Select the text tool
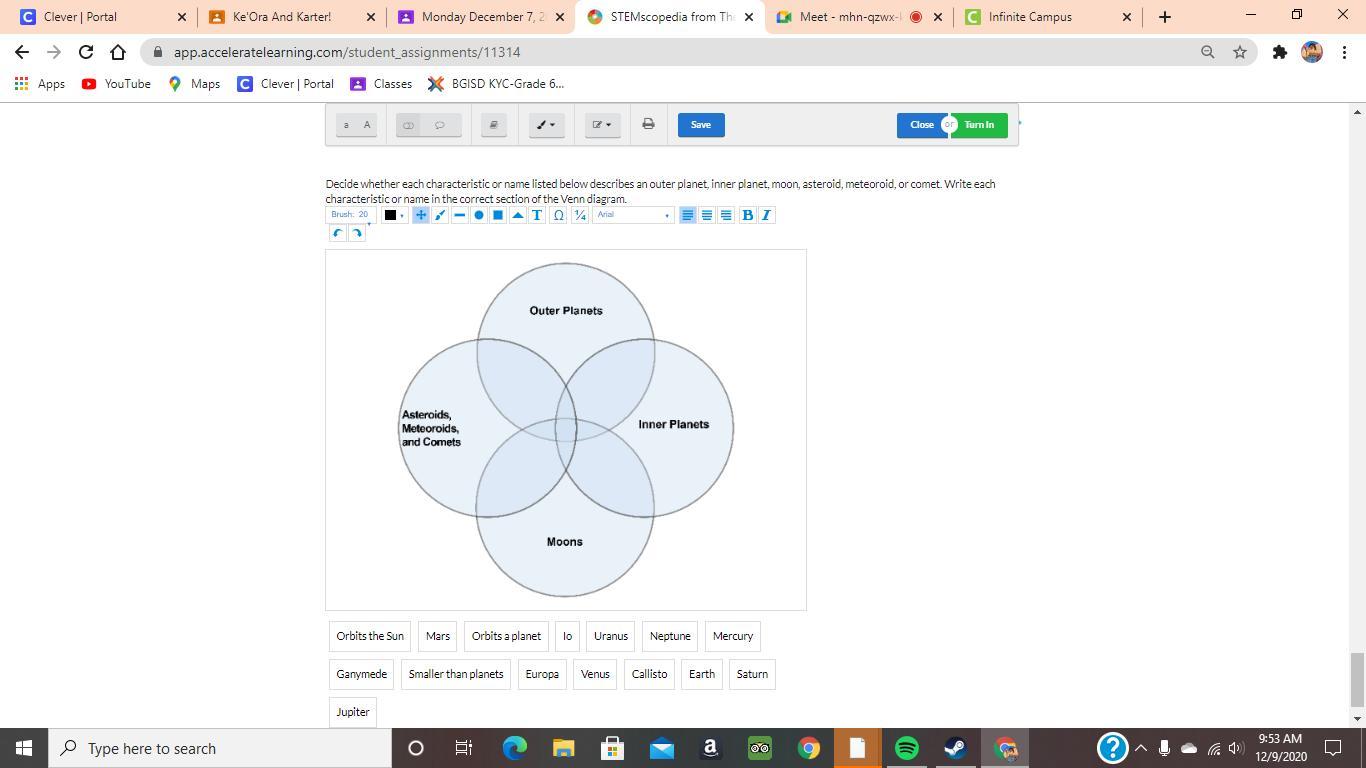This screenshot has width=1366, height=768. pos(537,215)
